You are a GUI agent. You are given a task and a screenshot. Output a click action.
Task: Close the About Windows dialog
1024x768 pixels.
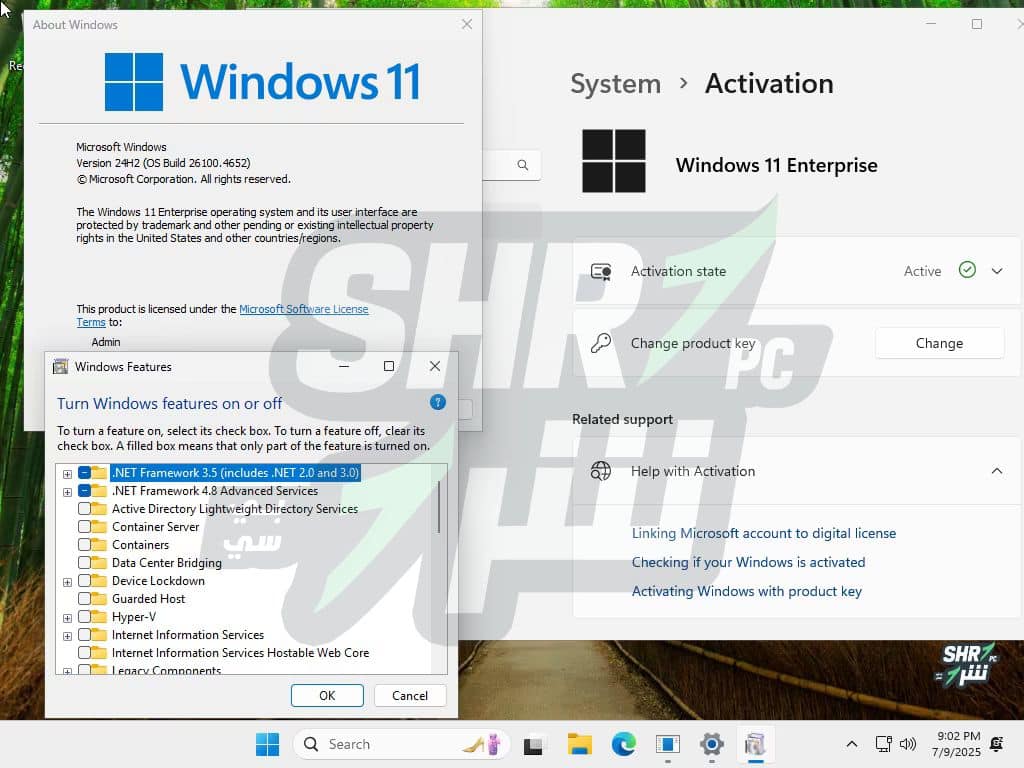467,24
